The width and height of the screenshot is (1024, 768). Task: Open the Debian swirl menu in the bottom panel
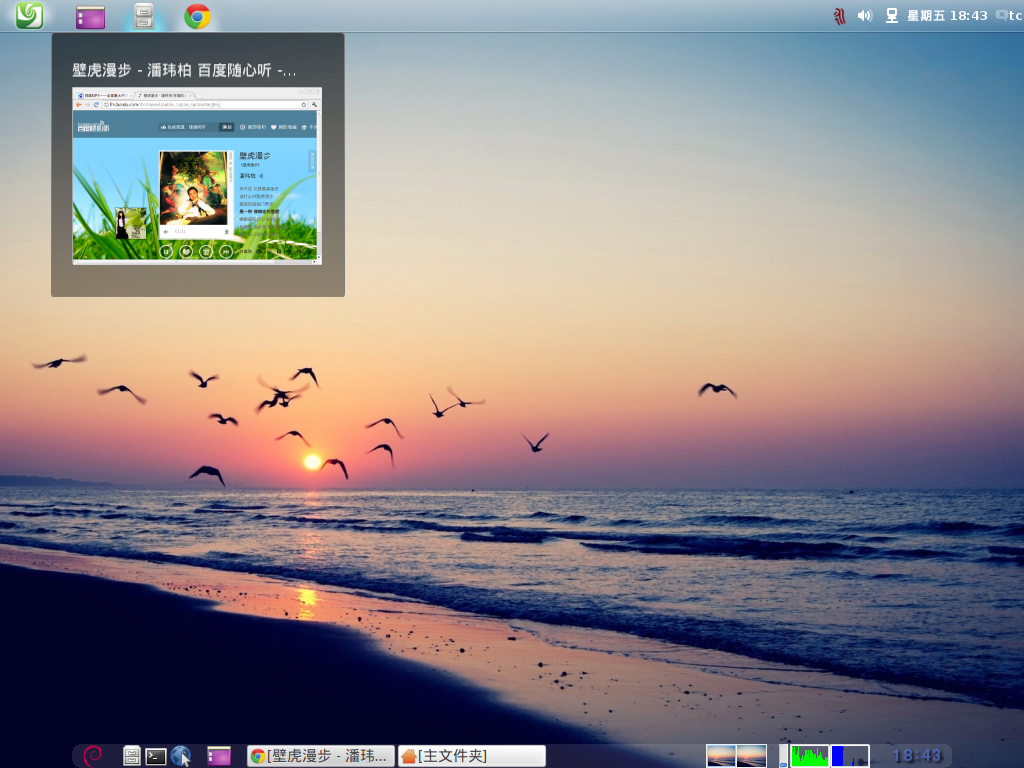(x=93, y=756)
